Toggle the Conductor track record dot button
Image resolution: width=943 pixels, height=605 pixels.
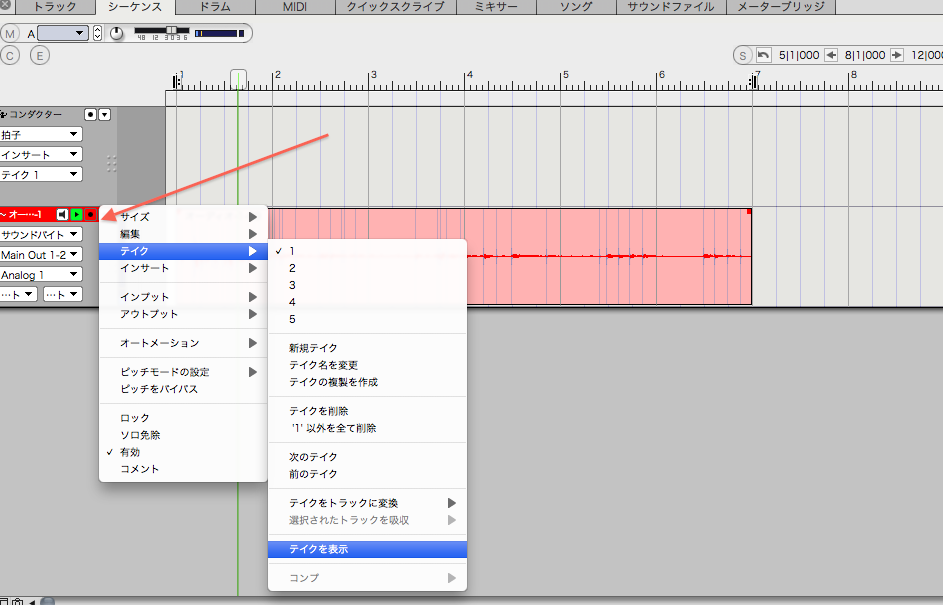(90, 114)
